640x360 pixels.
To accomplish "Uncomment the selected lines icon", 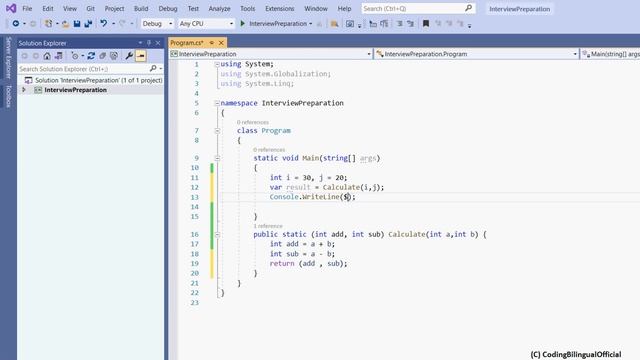I will click(x=411, y=24).
